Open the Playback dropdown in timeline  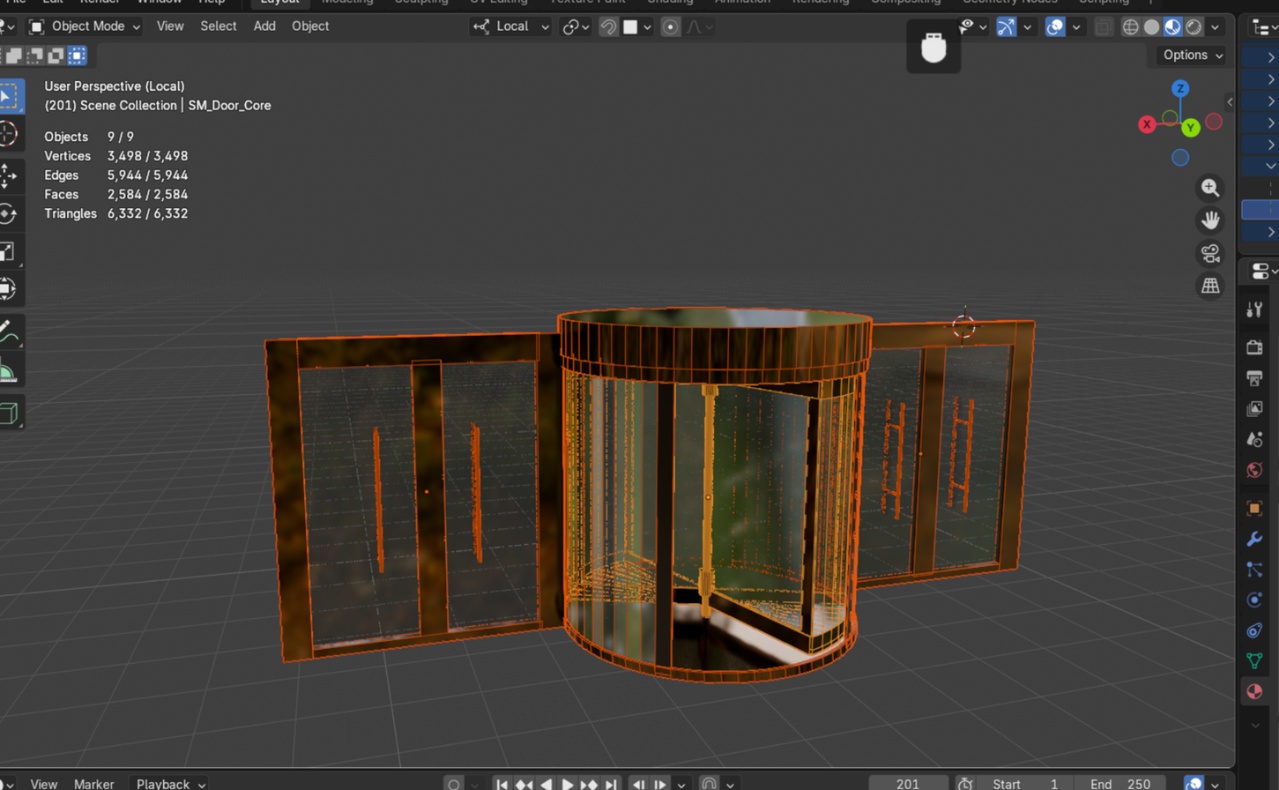coord(170,784)
